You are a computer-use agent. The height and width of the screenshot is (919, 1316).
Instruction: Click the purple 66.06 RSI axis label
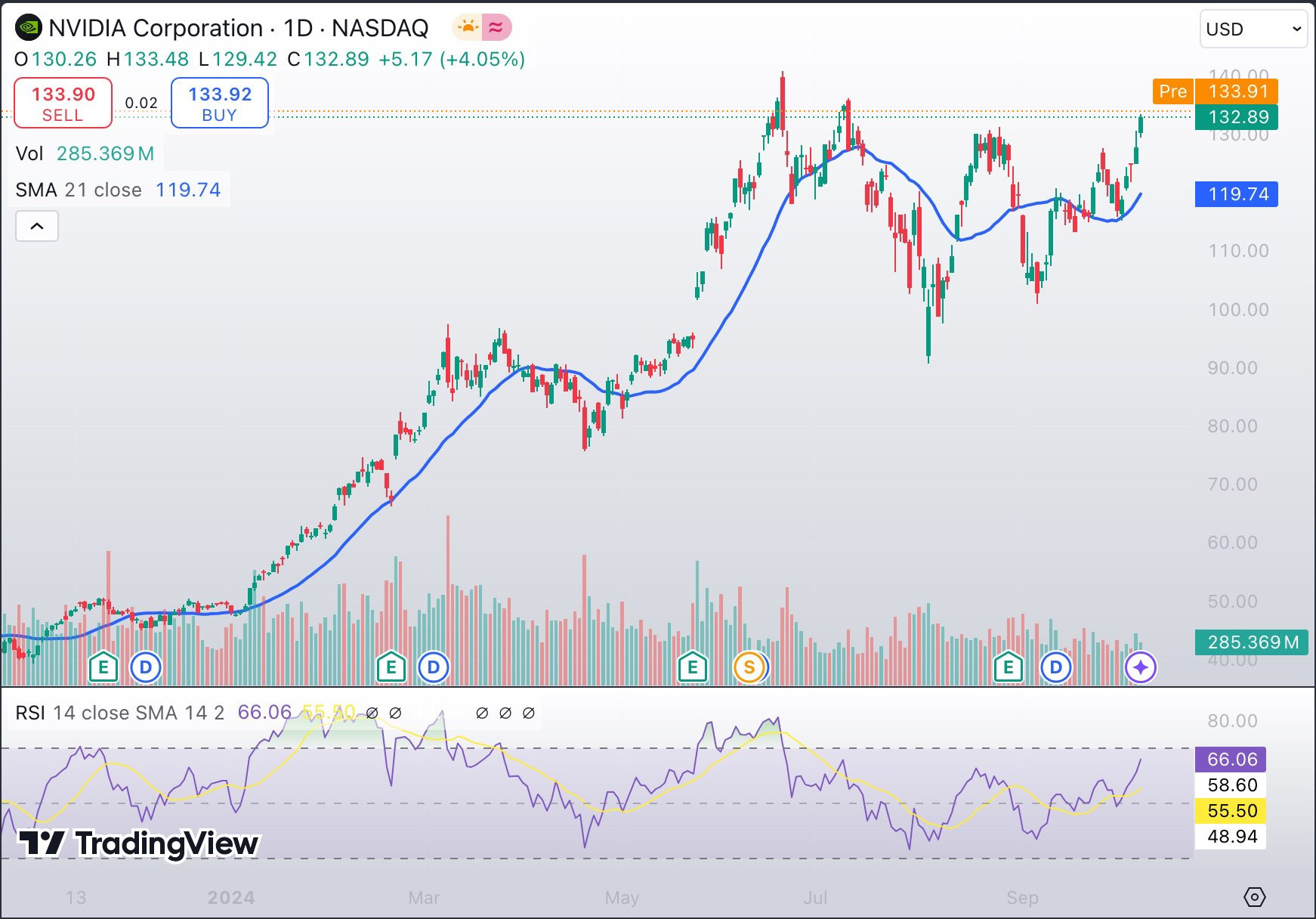click(x=1232, y=760)
